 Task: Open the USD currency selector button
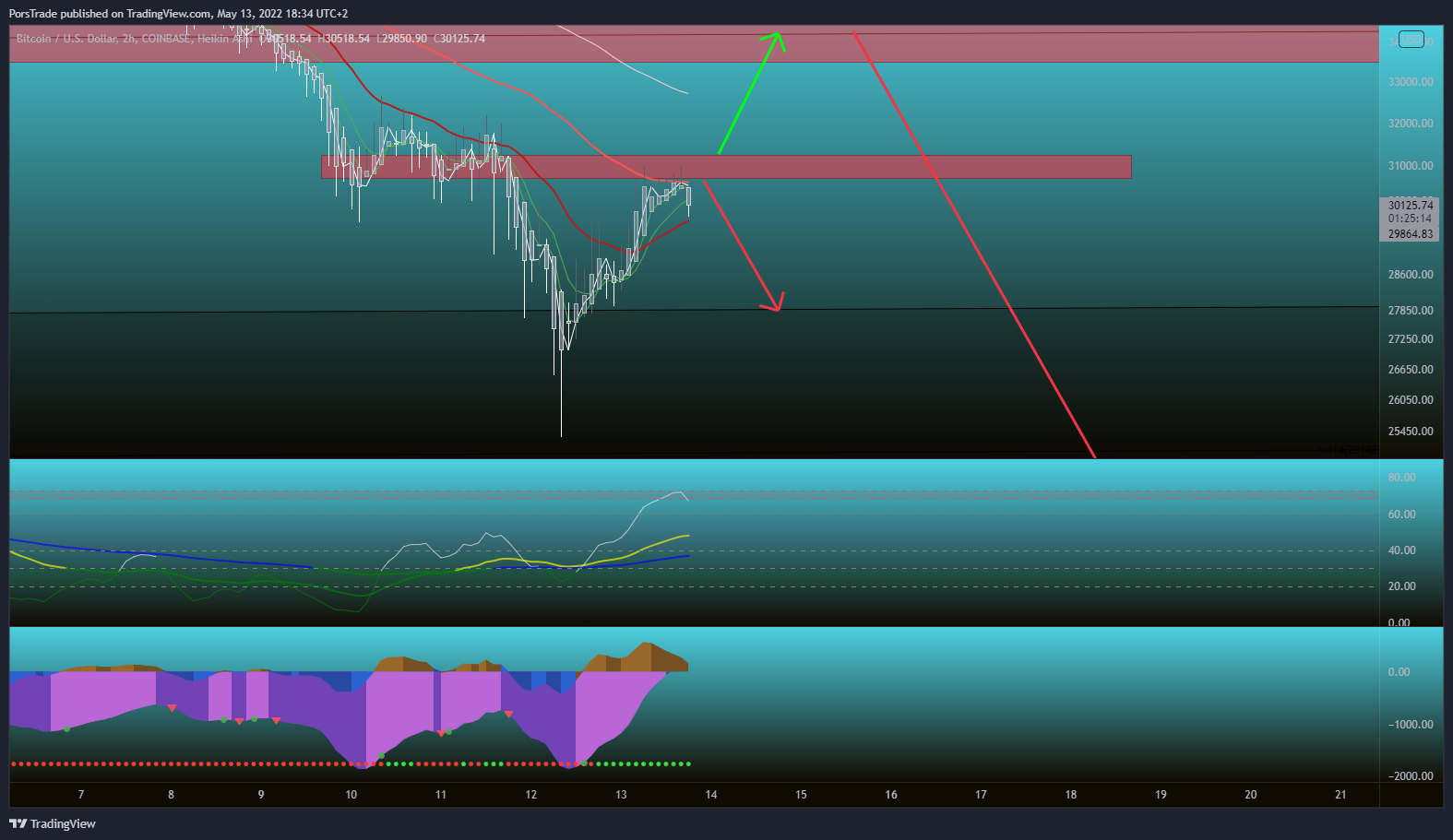coord(1411,39)
